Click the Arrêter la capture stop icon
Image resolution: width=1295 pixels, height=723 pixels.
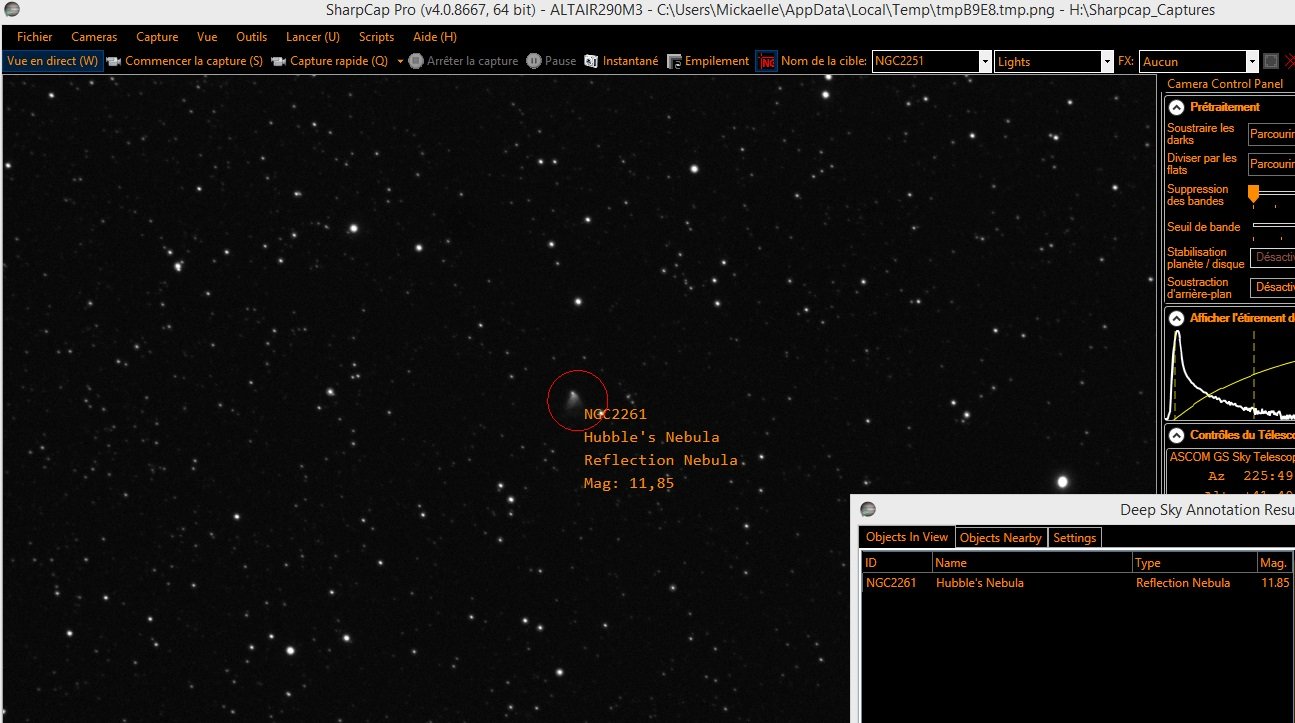[416, 61]
